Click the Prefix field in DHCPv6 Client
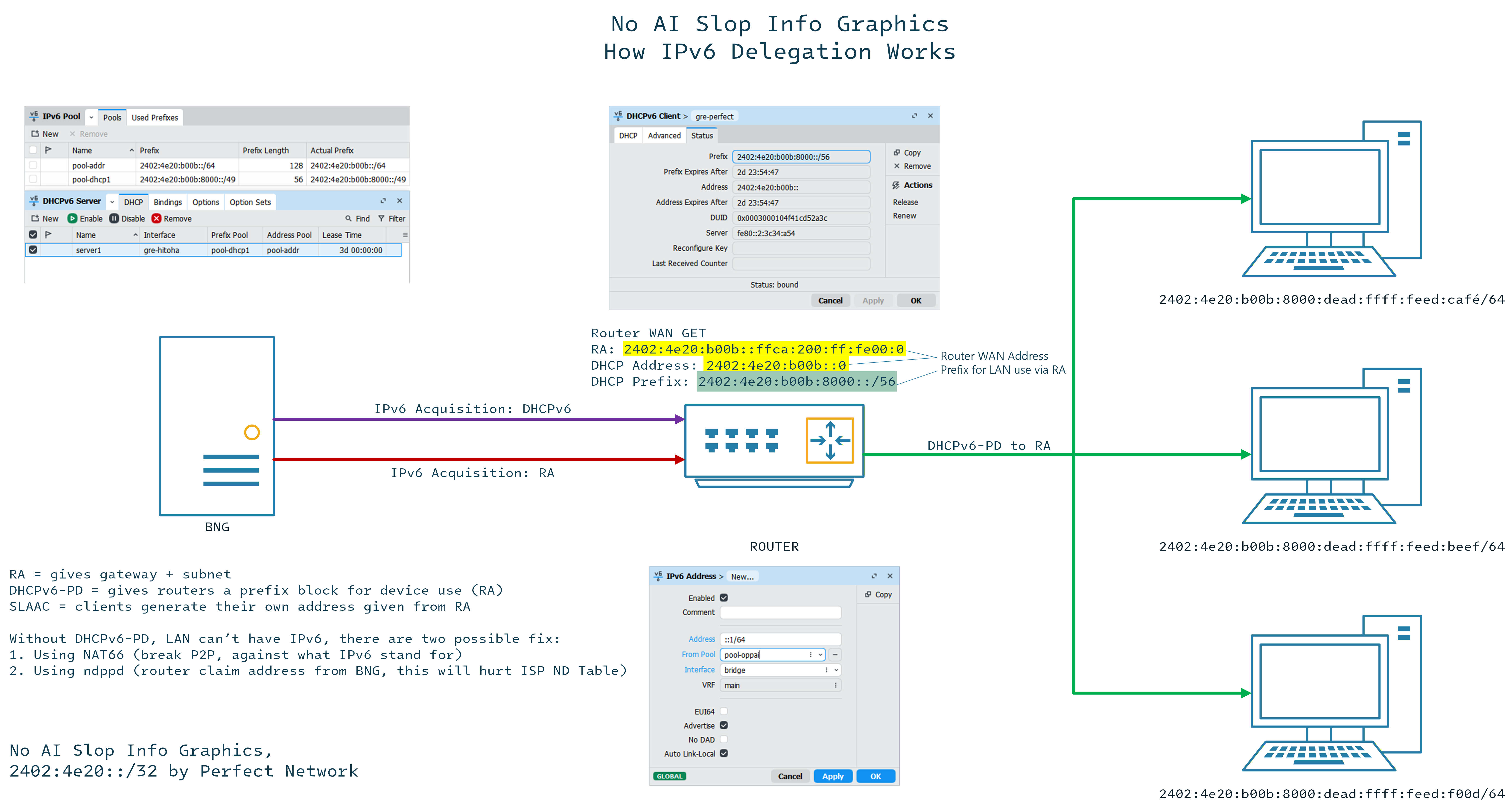Viewport: 1512px width, 809px height. (x=801, y=157)
